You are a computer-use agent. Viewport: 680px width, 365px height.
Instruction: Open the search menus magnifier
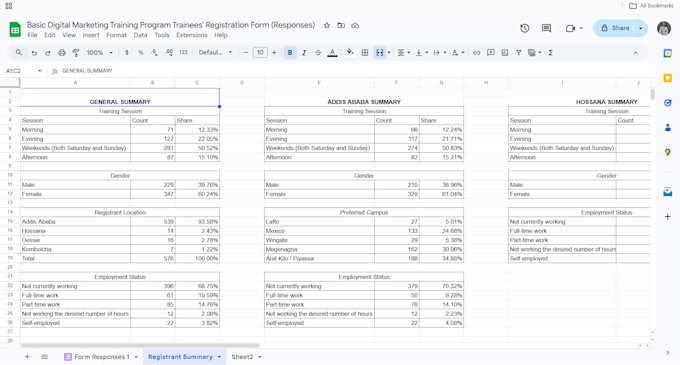pyautogui.click(x=19, y=52)
